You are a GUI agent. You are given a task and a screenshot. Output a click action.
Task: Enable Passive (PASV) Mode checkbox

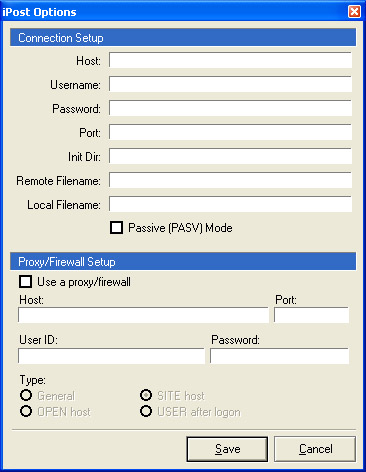[x=116, y=228]
